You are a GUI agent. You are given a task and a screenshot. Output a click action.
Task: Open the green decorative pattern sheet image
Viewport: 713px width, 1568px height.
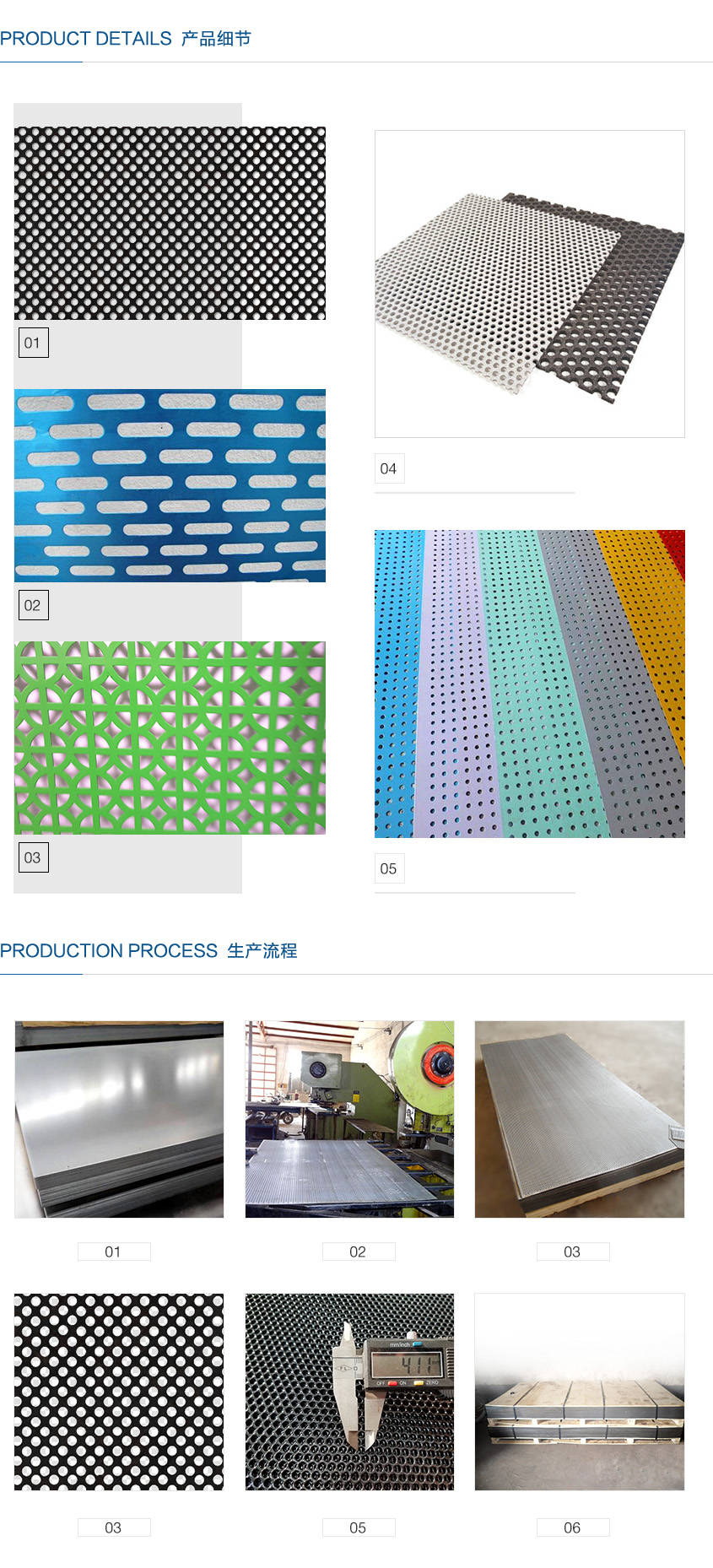point(170,738)
